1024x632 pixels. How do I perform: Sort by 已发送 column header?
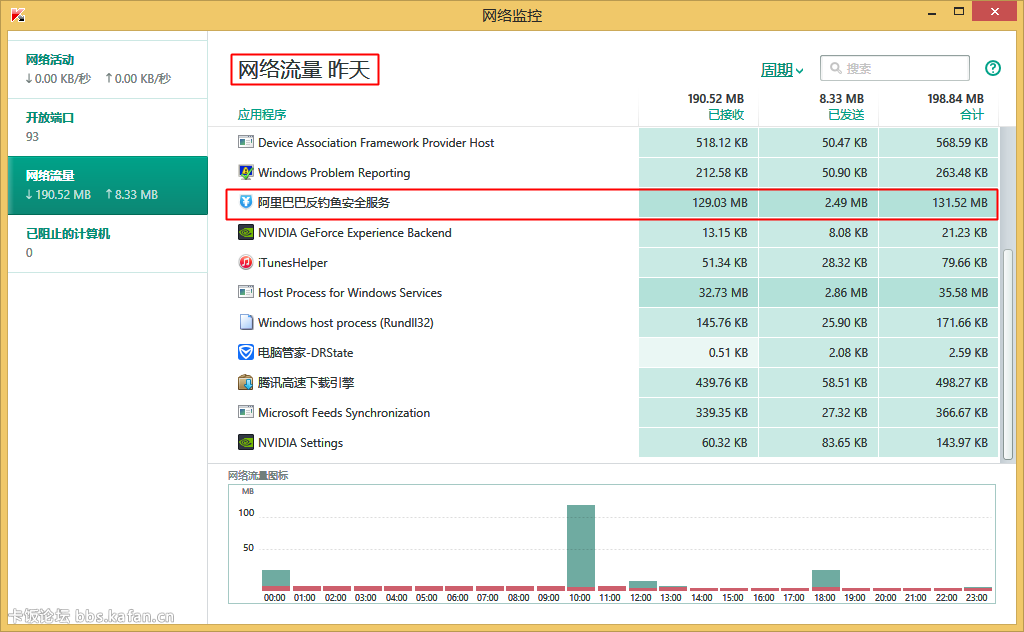coord(846,115)
